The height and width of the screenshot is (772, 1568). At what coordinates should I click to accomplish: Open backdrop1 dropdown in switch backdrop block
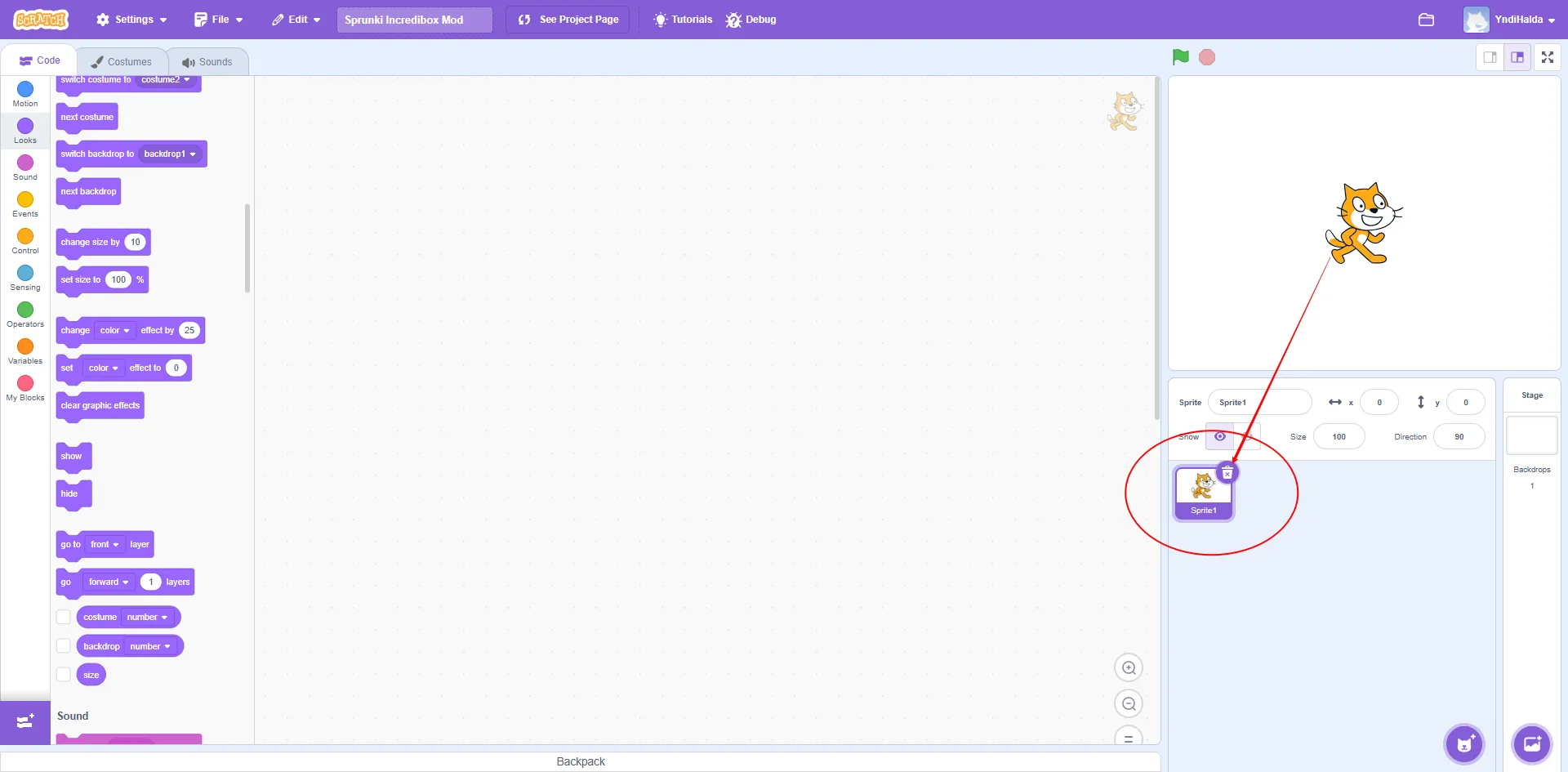click(170, 154)
